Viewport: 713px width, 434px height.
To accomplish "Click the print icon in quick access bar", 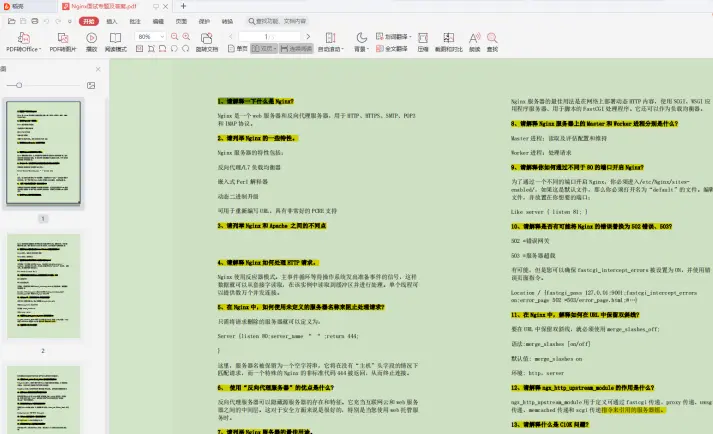I will click(x=35, y=21).
